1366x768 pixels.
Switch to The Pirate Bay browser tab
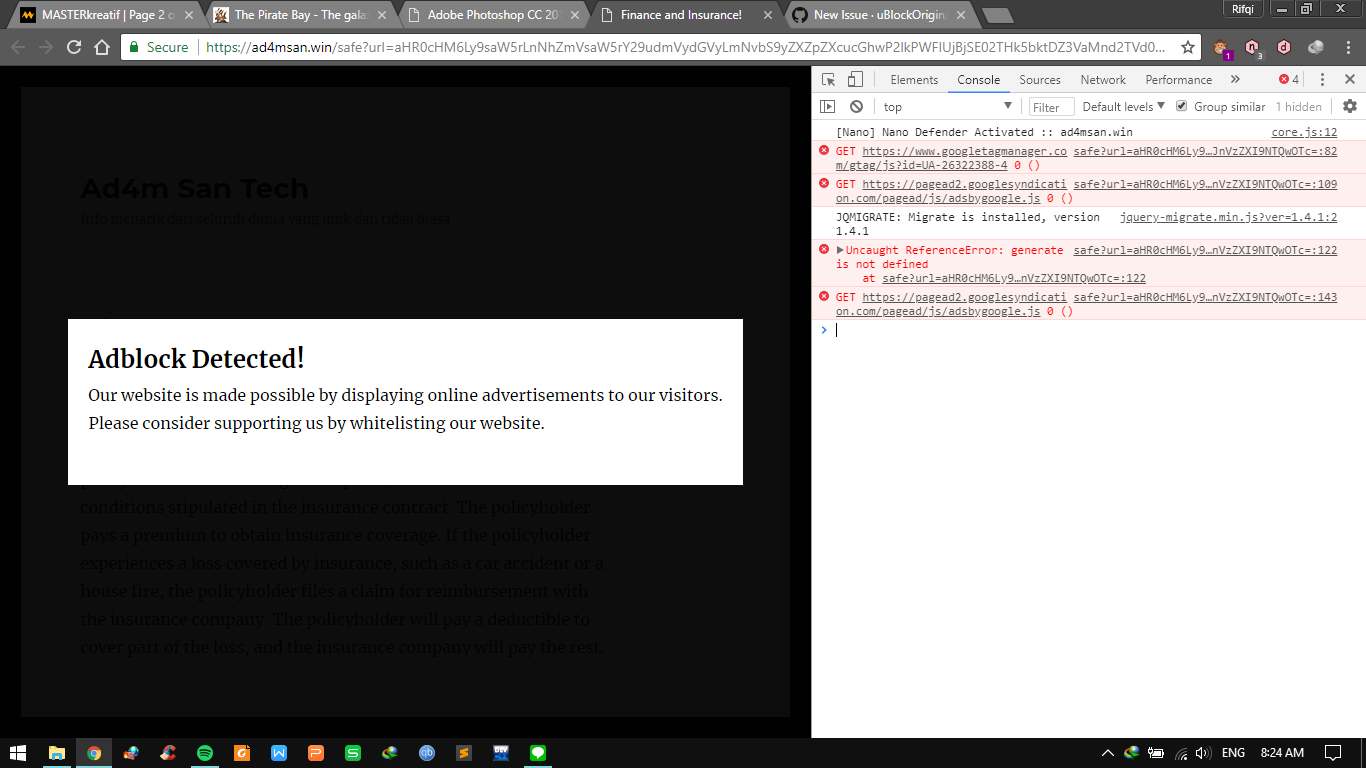coord(299,15)
